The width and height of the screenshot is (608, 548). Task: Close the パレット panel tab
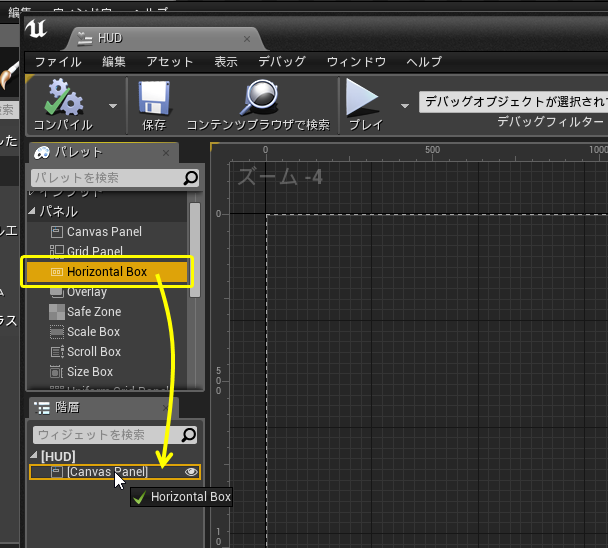166,153
